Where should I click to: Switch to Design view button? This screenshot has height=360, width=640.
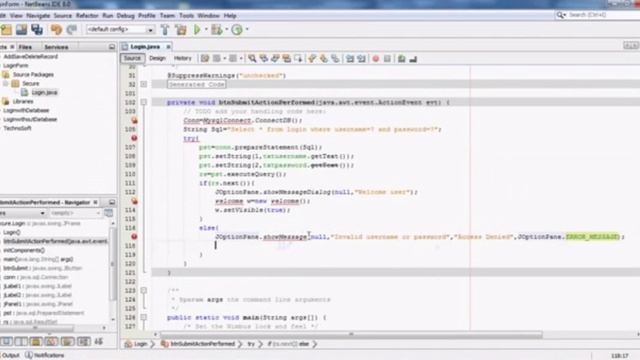(x=157, y=58)
